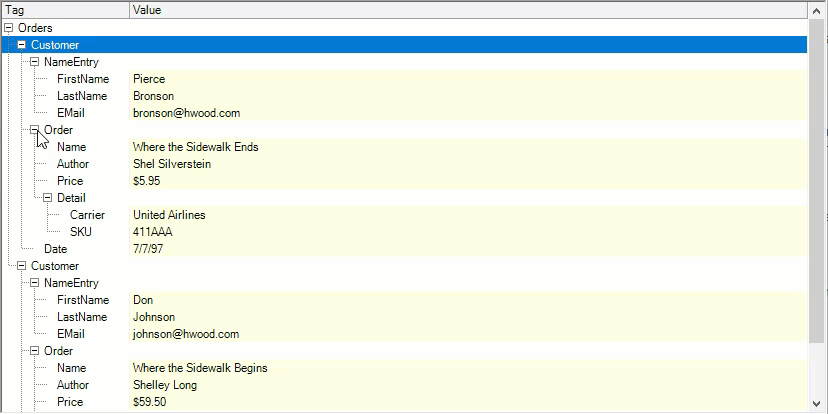
Task: Click the $59.50 price value
Action: (149, 402)
